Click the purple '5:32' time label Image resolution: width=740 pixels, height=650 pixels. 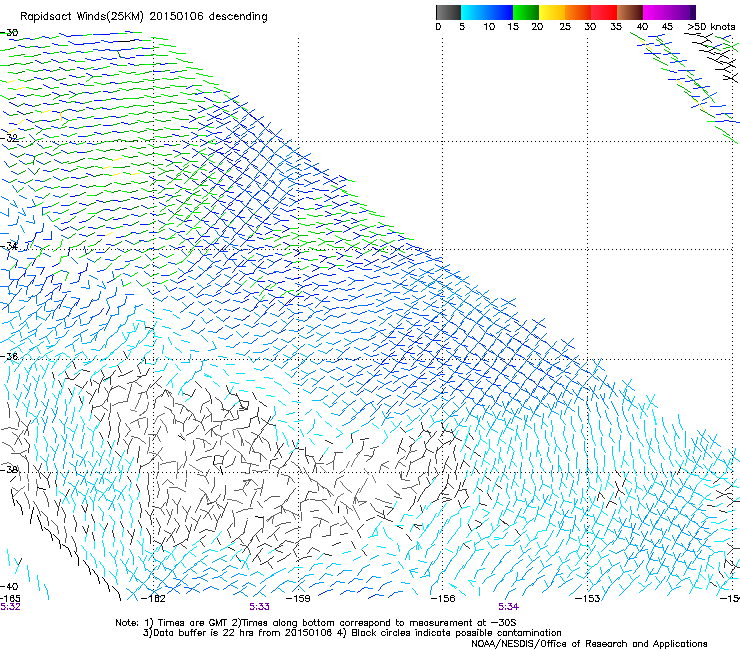[x=10, y=607]
